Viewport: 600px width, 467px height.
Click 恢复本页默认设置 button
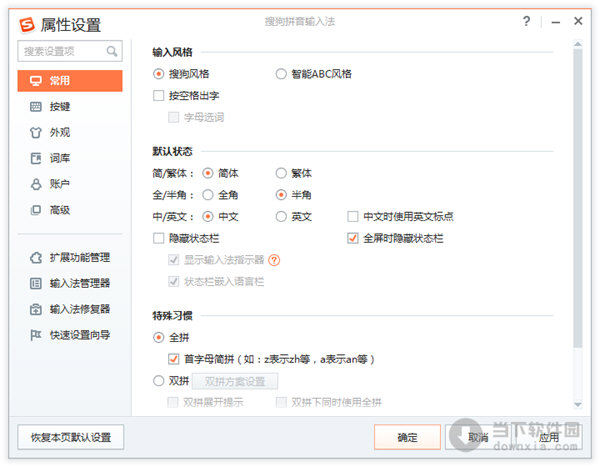pos(71,437)
